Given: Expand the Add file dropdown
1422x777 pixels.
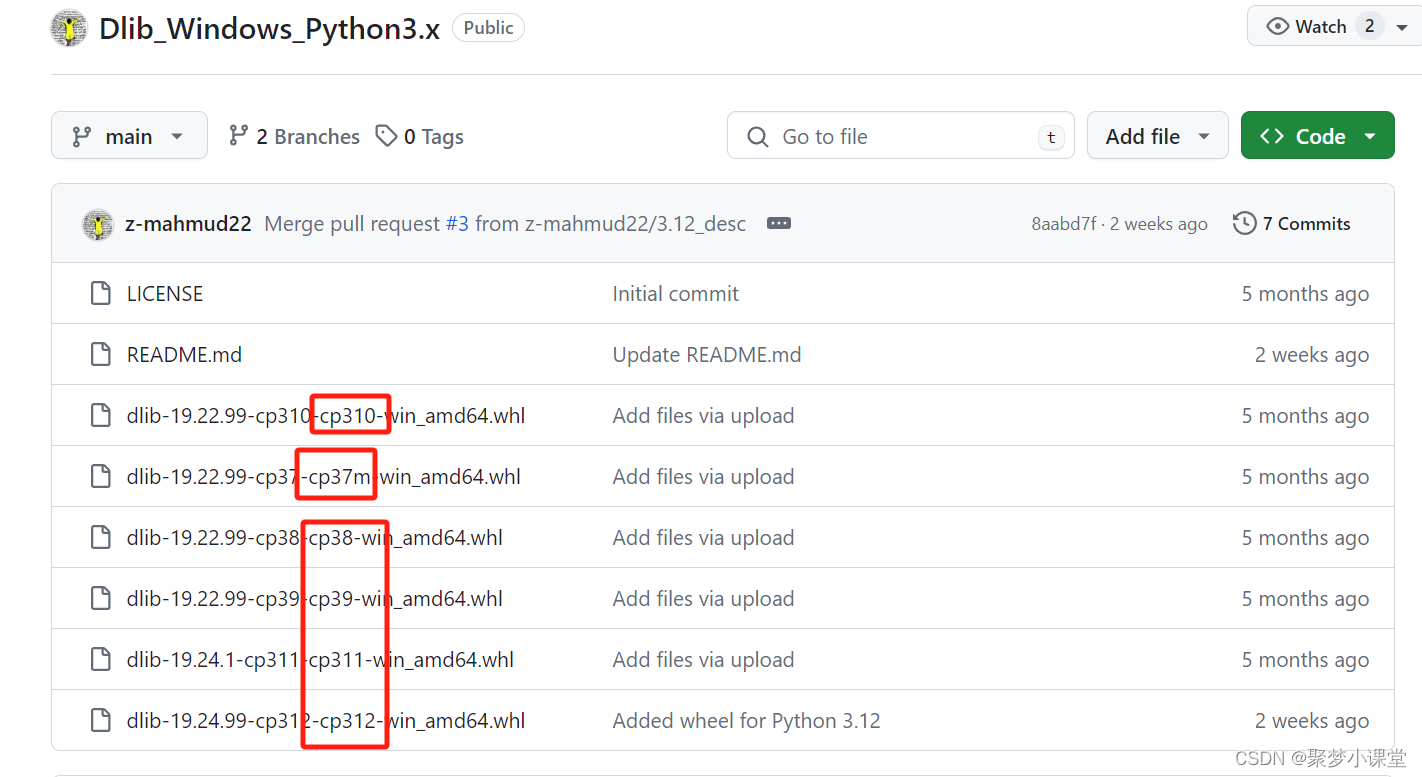Looking at the screenshot, I should pos(1157,135).
